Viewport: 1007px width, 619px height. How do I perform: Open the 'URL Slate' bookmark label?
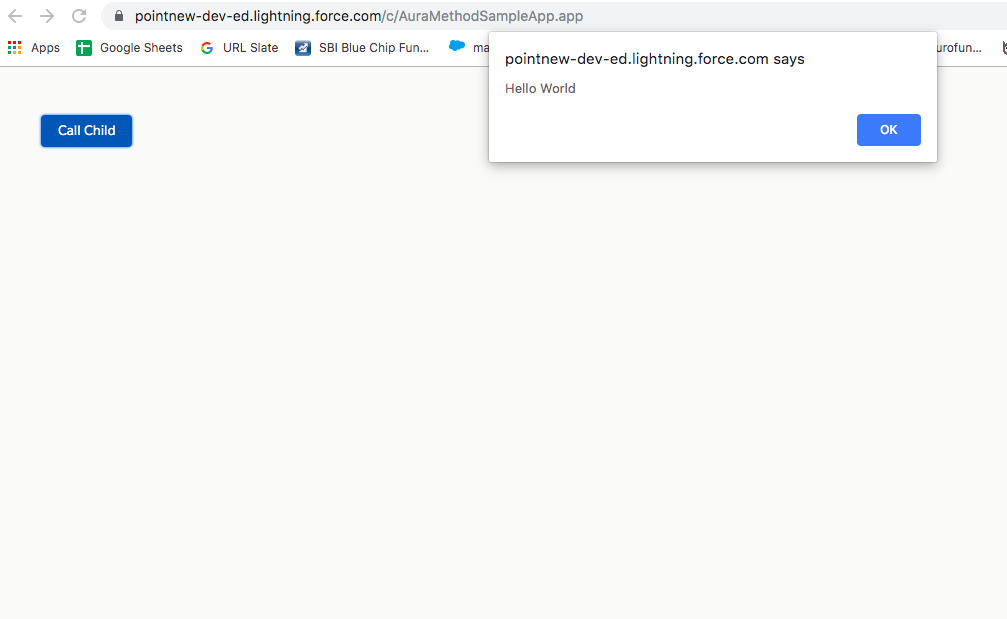point(250,47)
